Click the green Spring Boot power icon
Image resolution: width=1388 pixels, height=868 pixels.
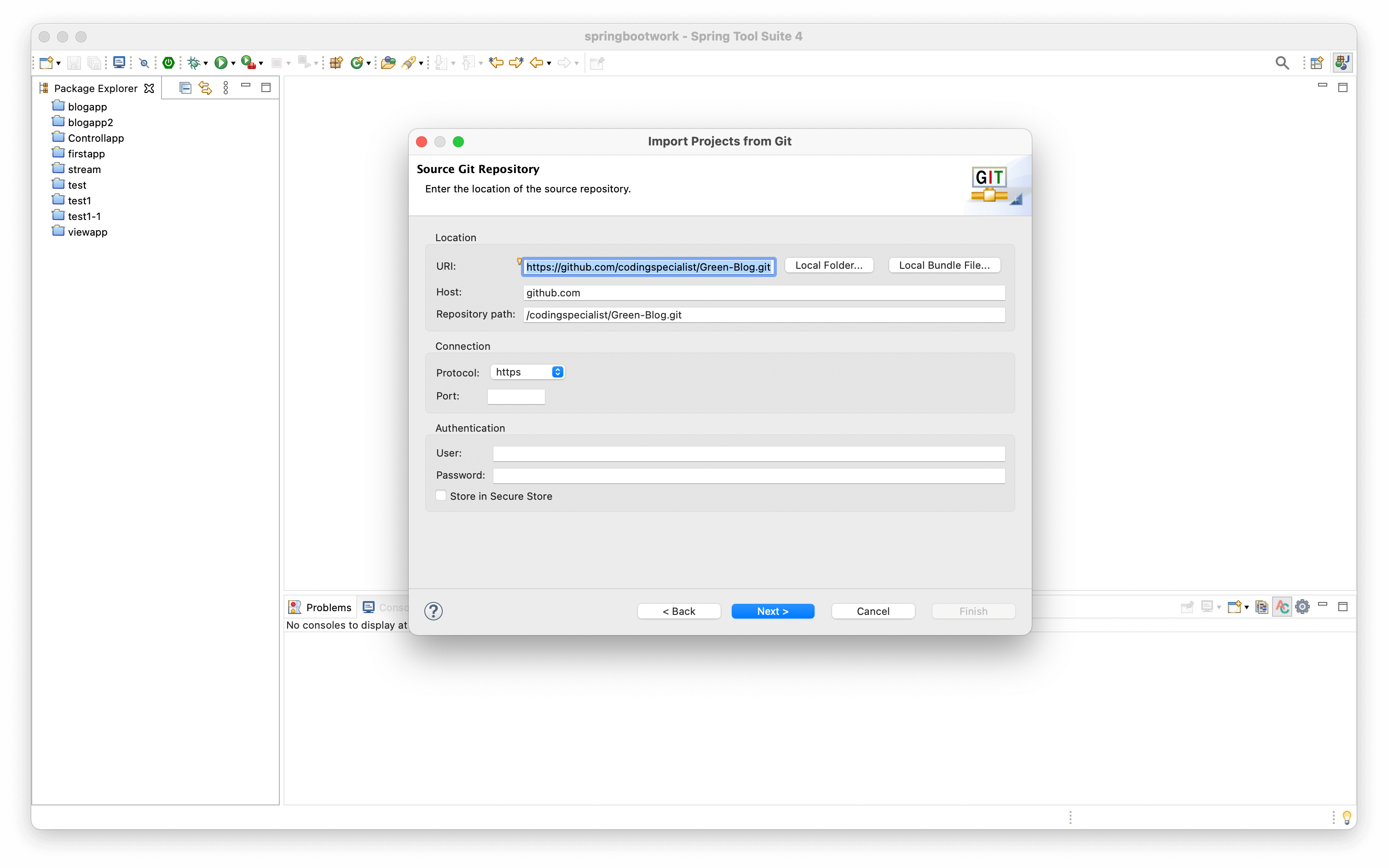click(x=168, y=63)
